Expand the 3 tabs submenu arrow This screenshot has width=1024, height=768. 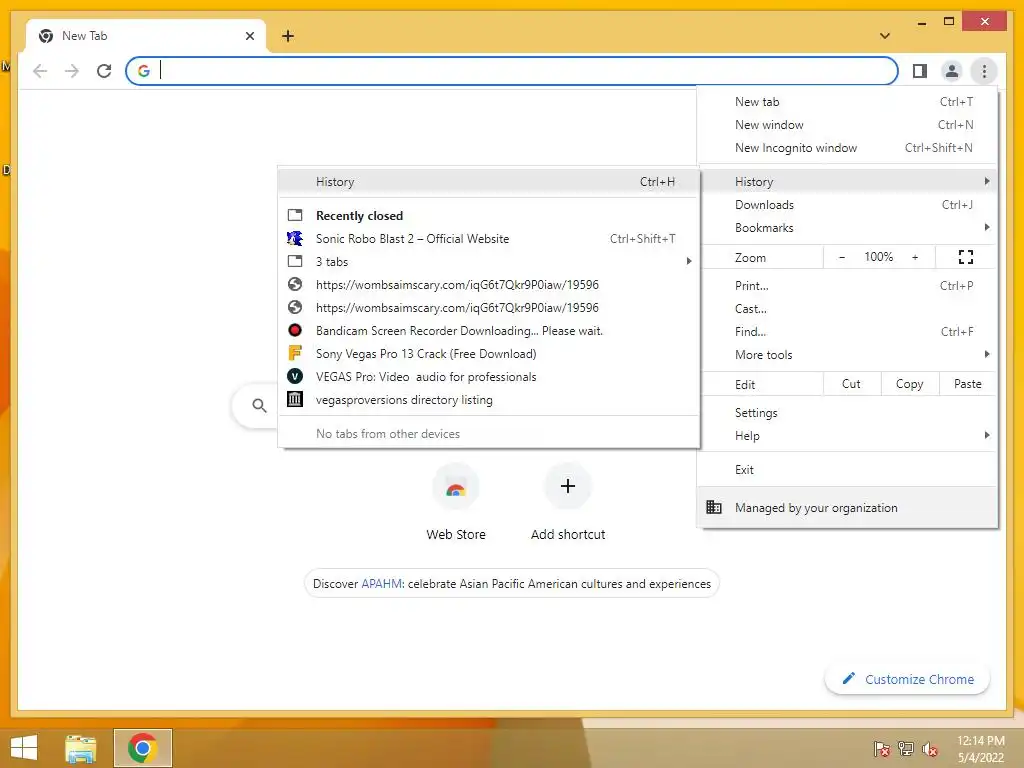(x=688, y=261)
